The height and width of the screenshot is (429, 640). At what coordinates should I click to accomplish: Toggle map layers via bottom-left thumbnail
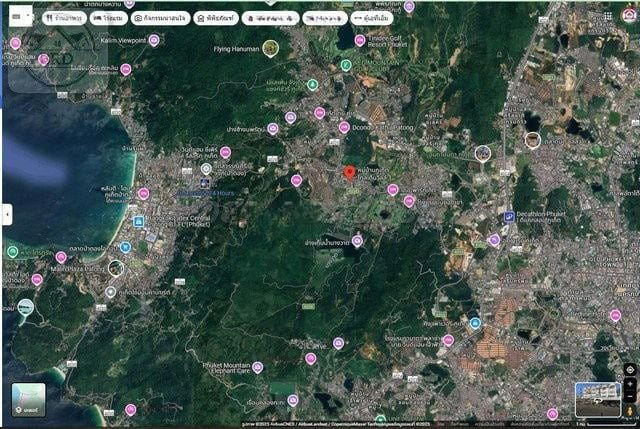[28, 399]
